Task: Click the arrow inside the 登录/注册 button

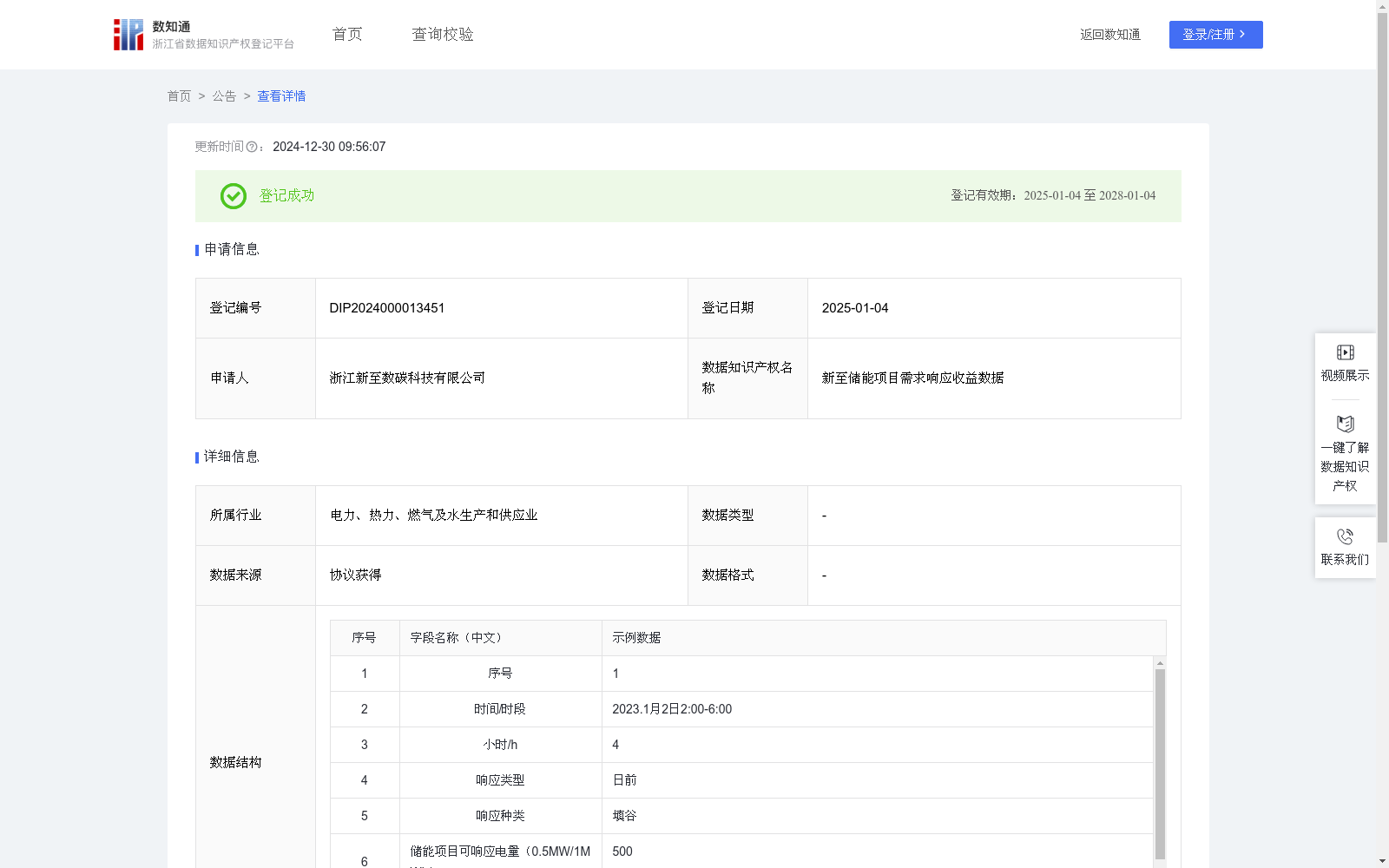Action: pyautogui.click(x=1243, y=35)
